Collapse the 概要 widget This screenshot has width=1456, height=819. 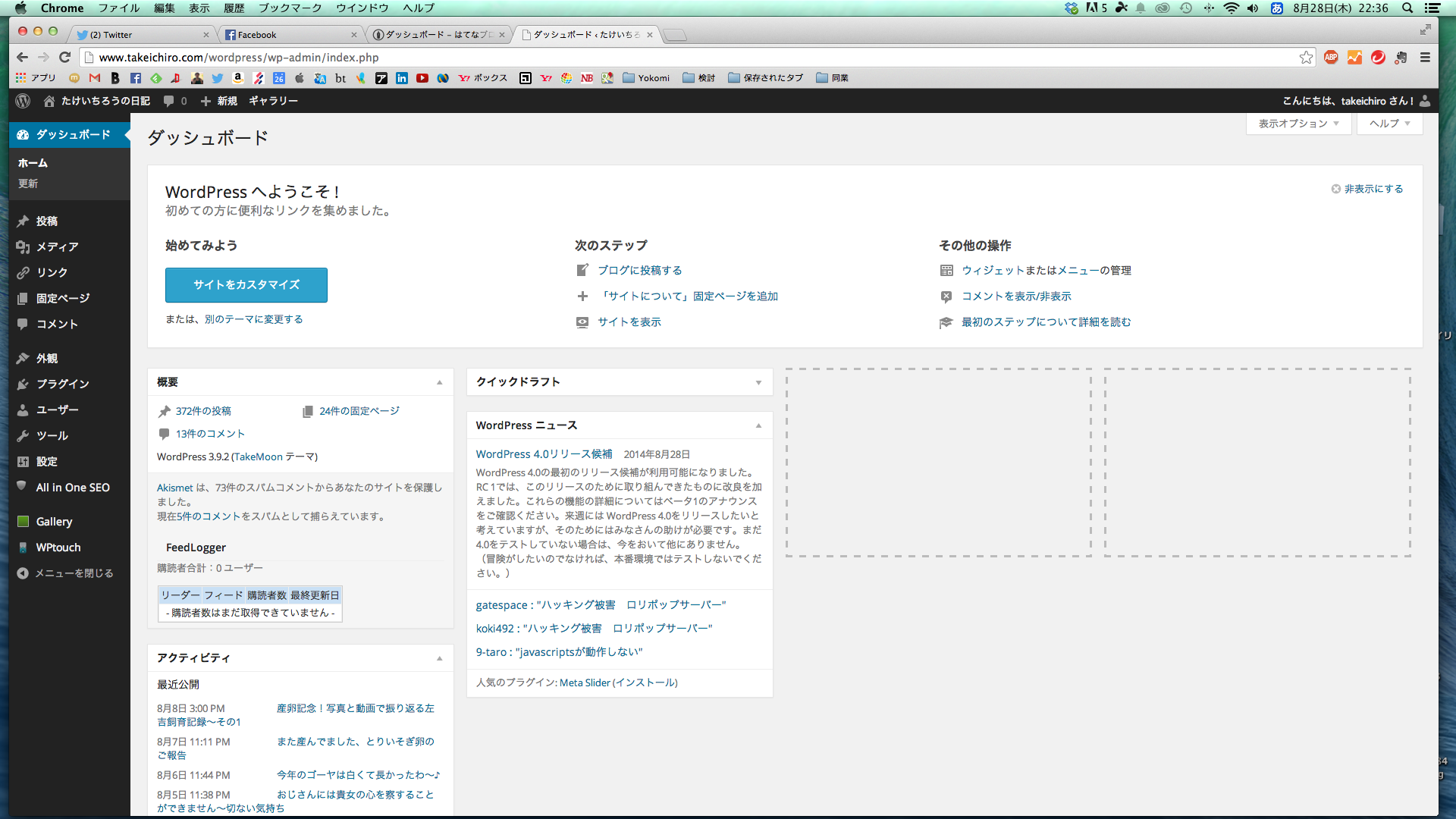tap(440, 382)
